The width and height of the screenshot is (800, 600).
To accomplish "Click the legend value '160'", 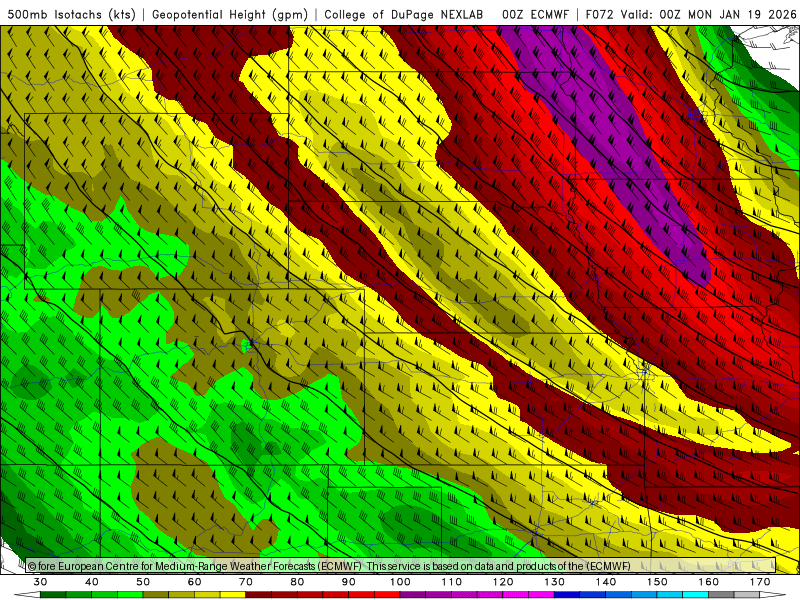I will [x=709, y=582].
